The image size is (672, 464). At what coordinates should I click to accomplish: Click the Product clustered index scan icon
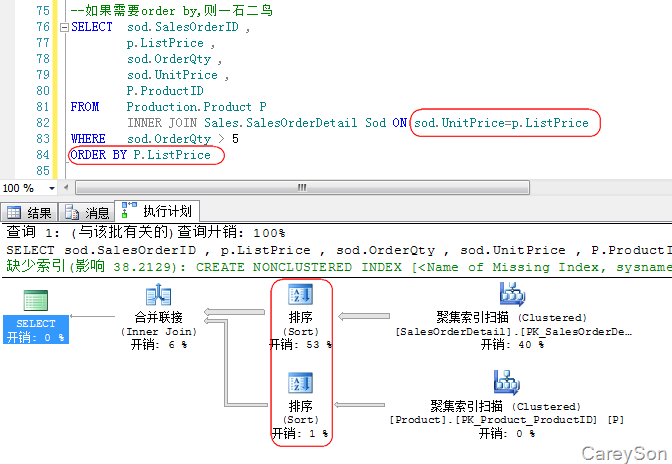click(506, 384)
